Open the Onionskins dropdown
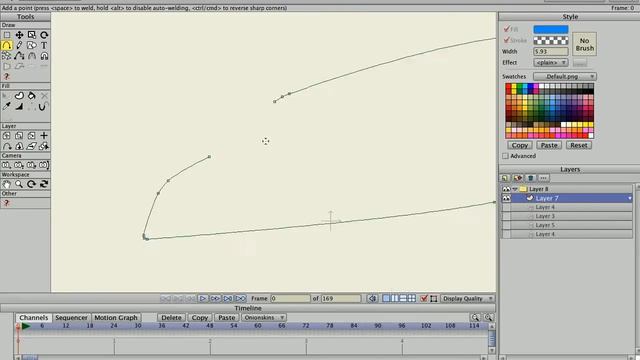Screen dimensions: 640x360 click(x=264, y=317)
